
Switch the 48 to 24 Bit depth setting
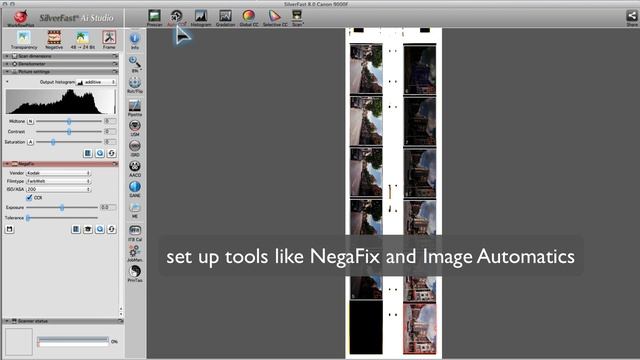[82, 40]
